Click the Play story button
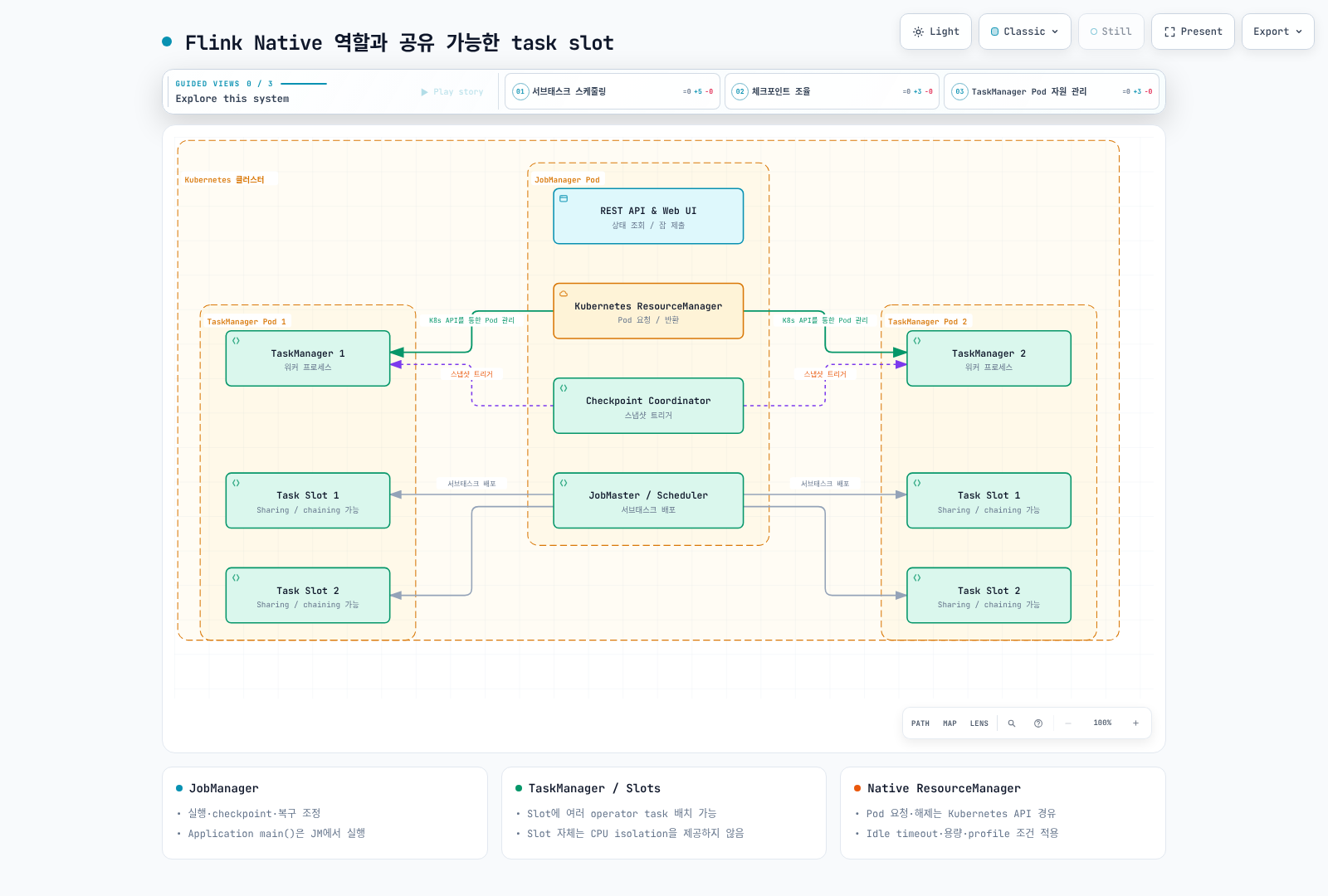The width and height of the screenshot is (1328, 896). tap(452, 92)
